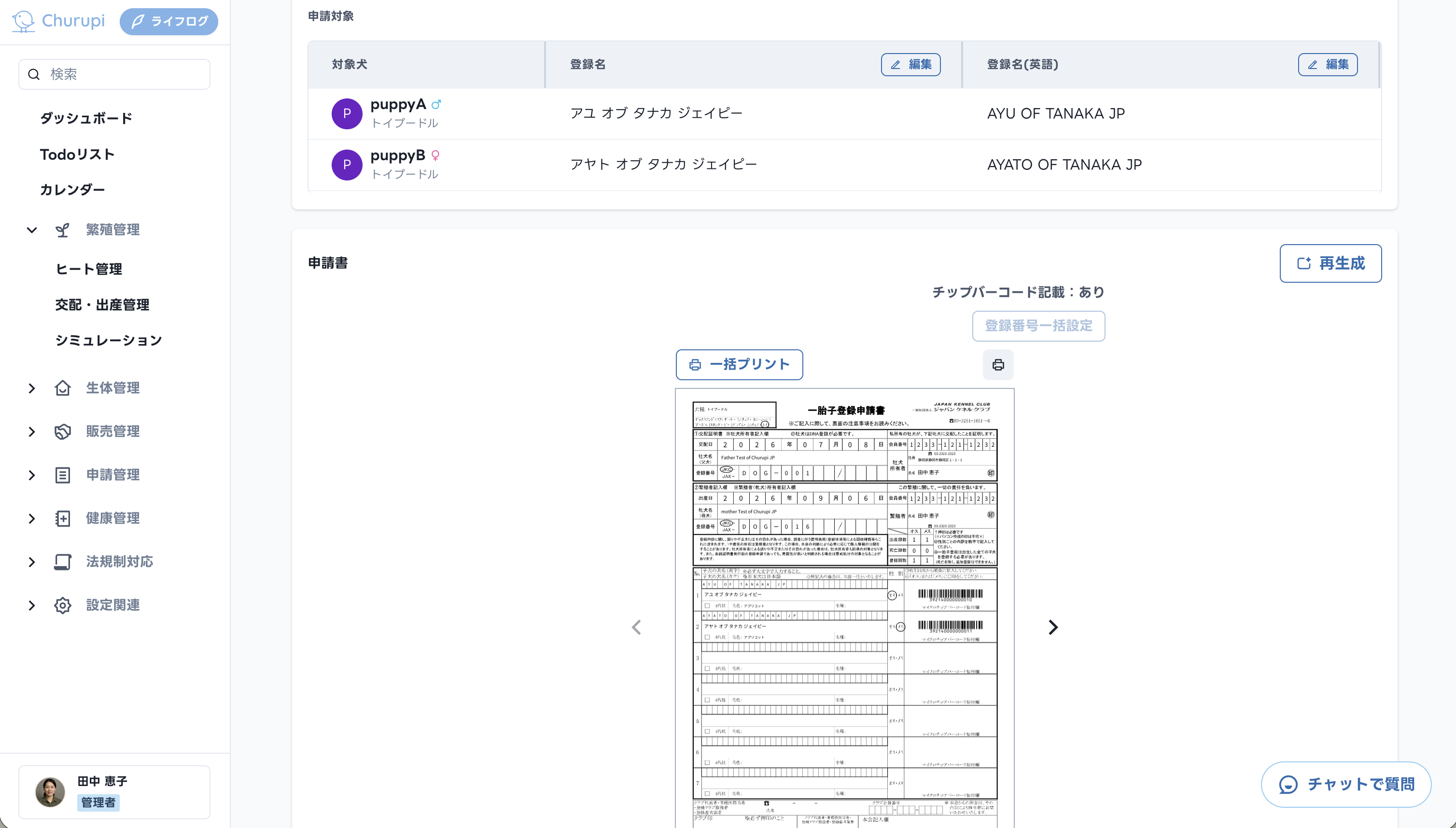Screen dimensions: 1456x828
Task: Open ヒート管理 submenu item
Action: tap(89, 269)
